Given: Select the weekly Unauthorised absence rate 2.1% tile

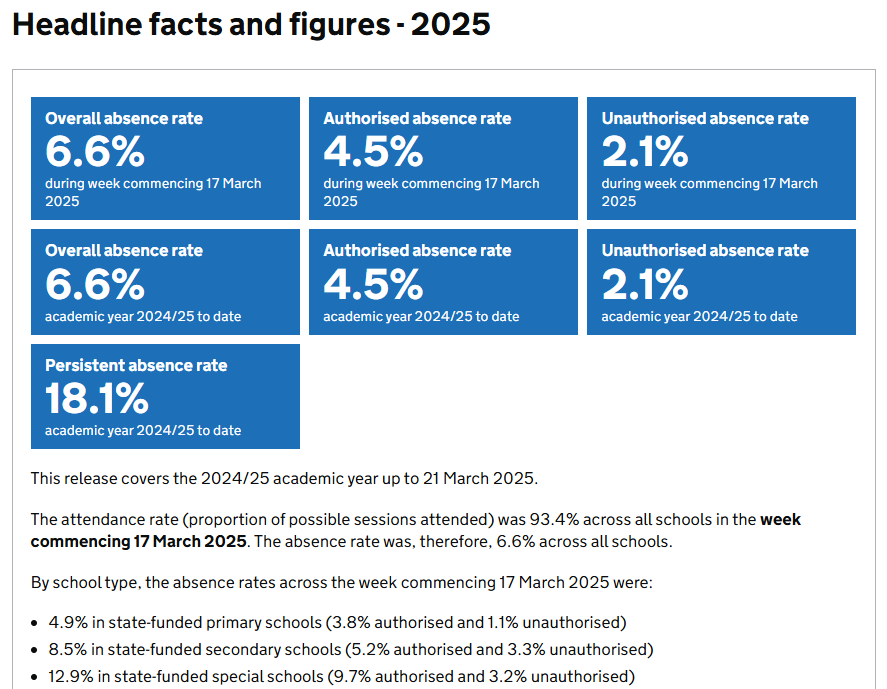Looking at the screenshot, I should [721, 158].
